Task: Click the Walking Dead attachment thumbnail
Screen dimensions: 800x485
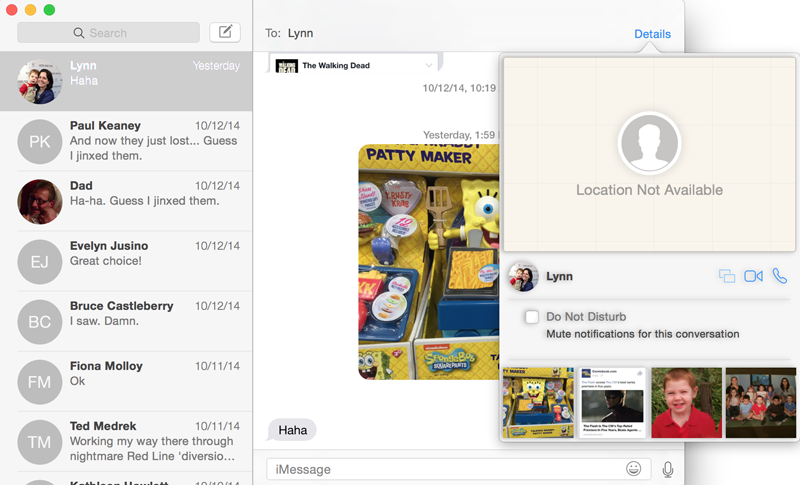Action: pyautogui.click(x=286, y=66)
